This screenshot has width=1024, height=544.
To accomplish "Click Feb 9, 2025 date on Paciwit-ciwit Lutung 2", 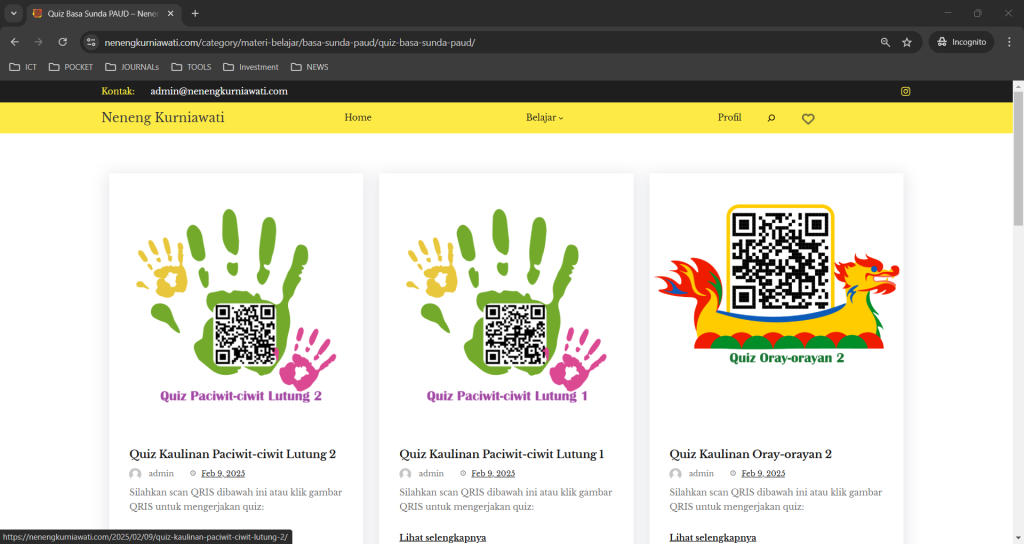I will (223, 473).
